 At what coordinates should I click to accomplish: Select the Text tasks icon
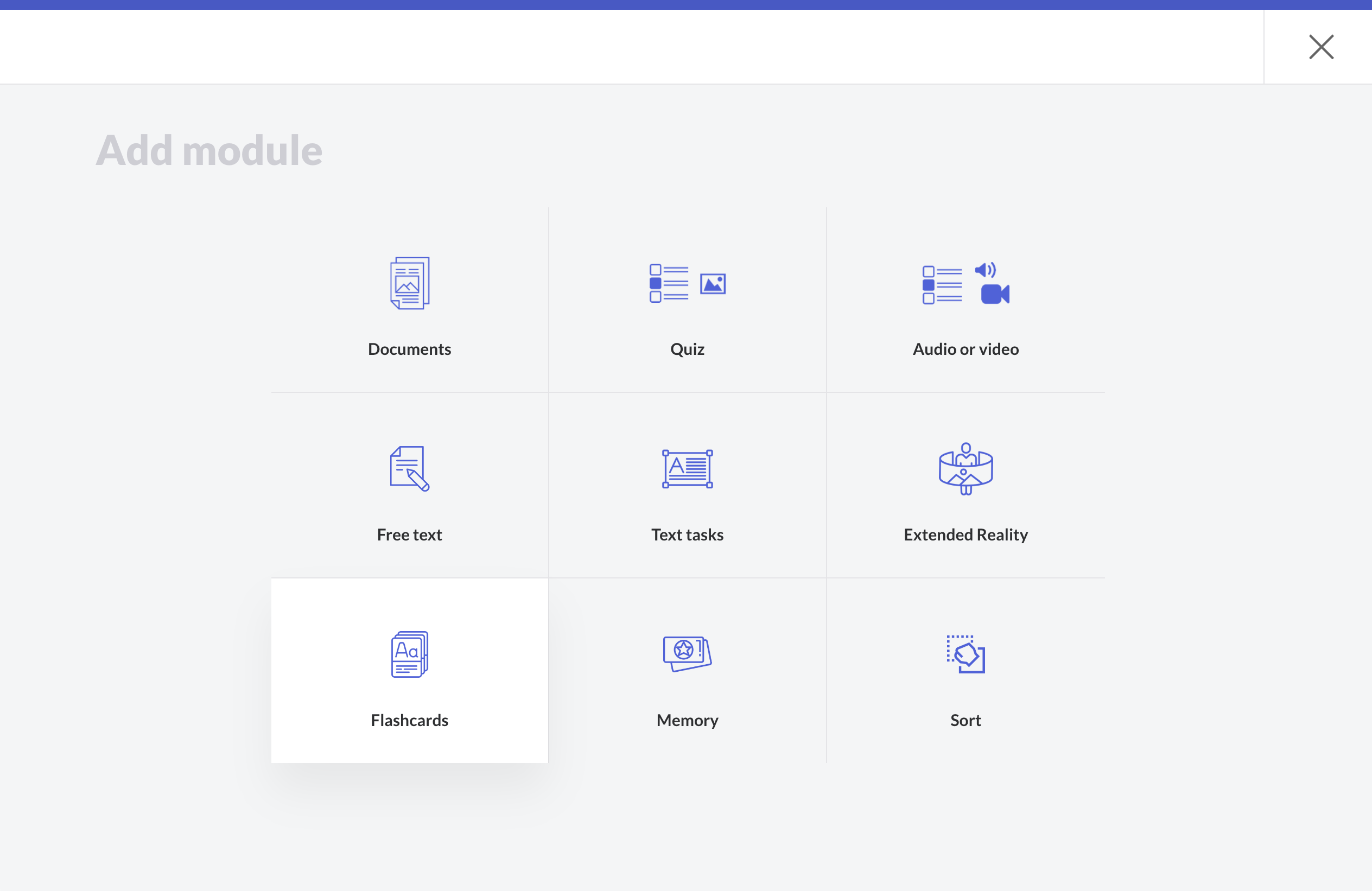click(687, 468)
